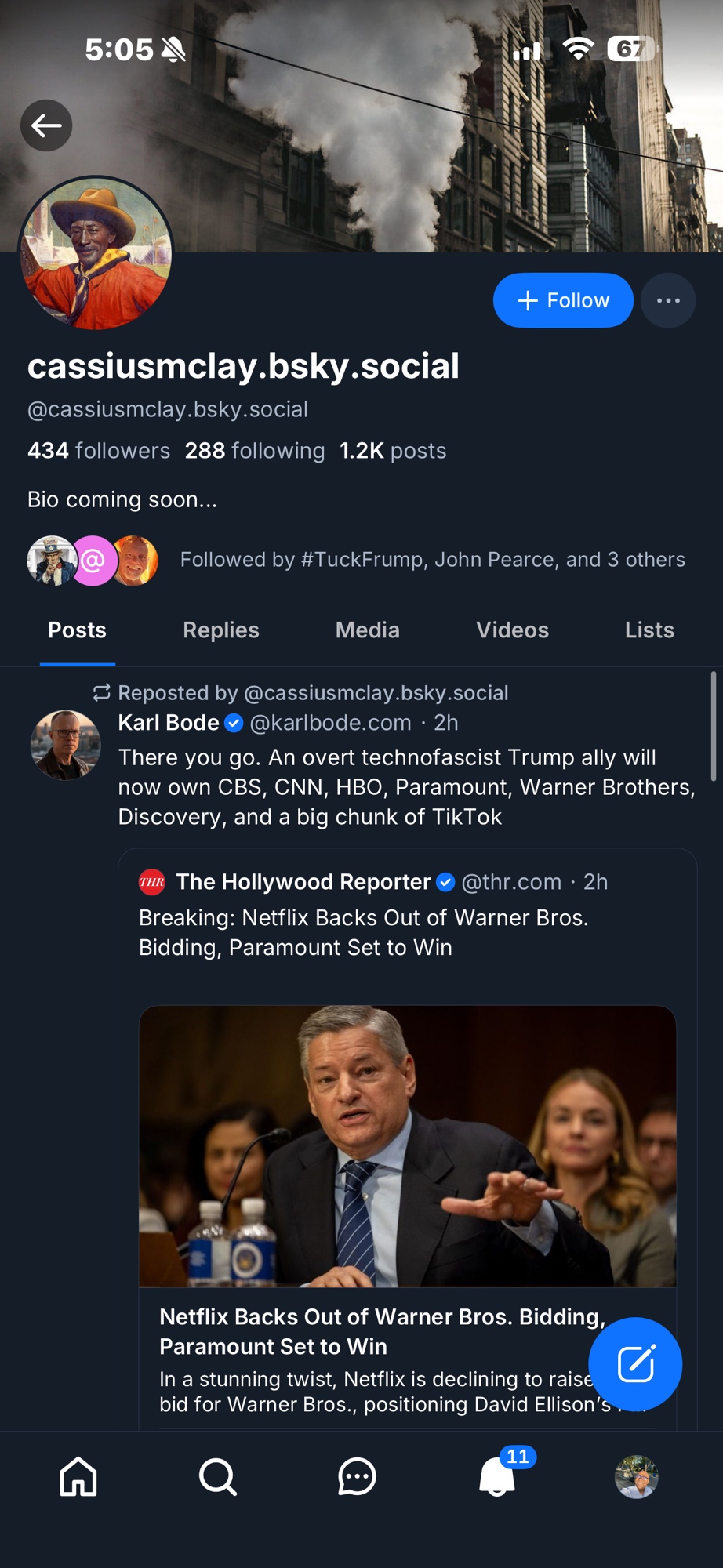
Task: Switch to the Replies tab
Action: (x=220, y=630)
